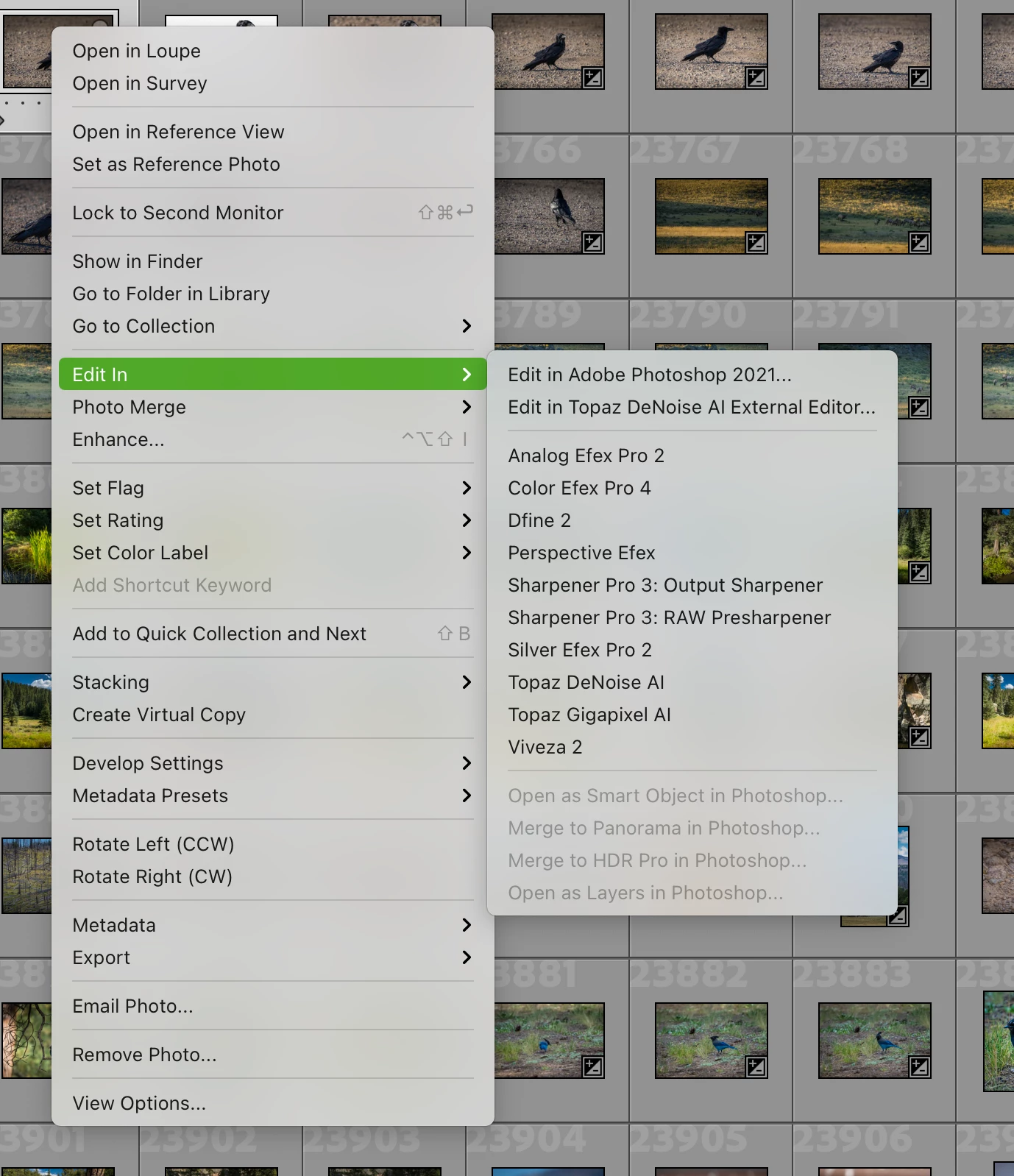The width and height of the screenshot is (1014, 1176).
Task: Expand Set Flag submenu
Action: click(x=273, y=488)
